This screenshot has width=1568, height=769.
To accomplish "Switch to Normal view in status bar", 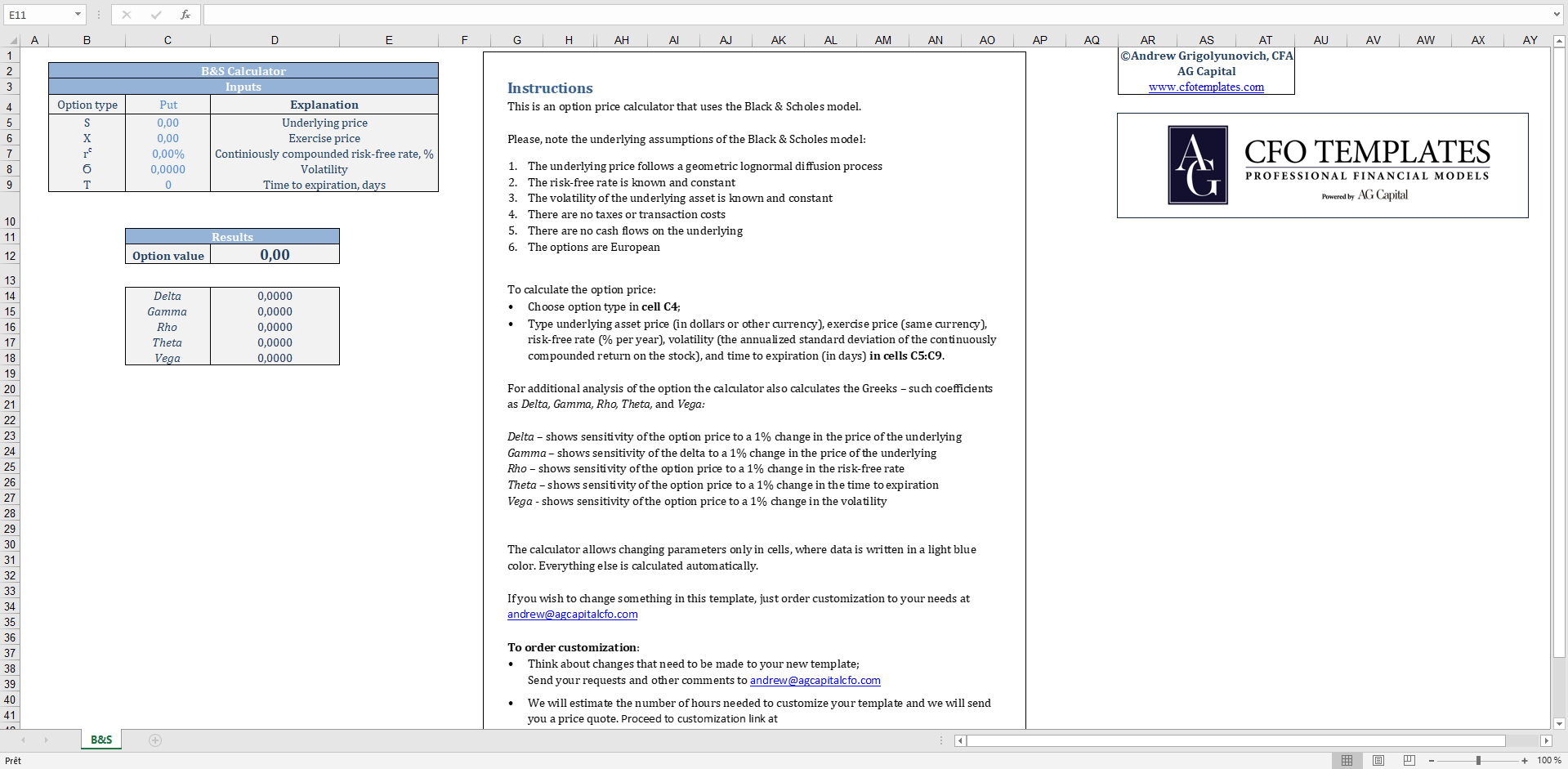I will click(x=1347, y=761).
